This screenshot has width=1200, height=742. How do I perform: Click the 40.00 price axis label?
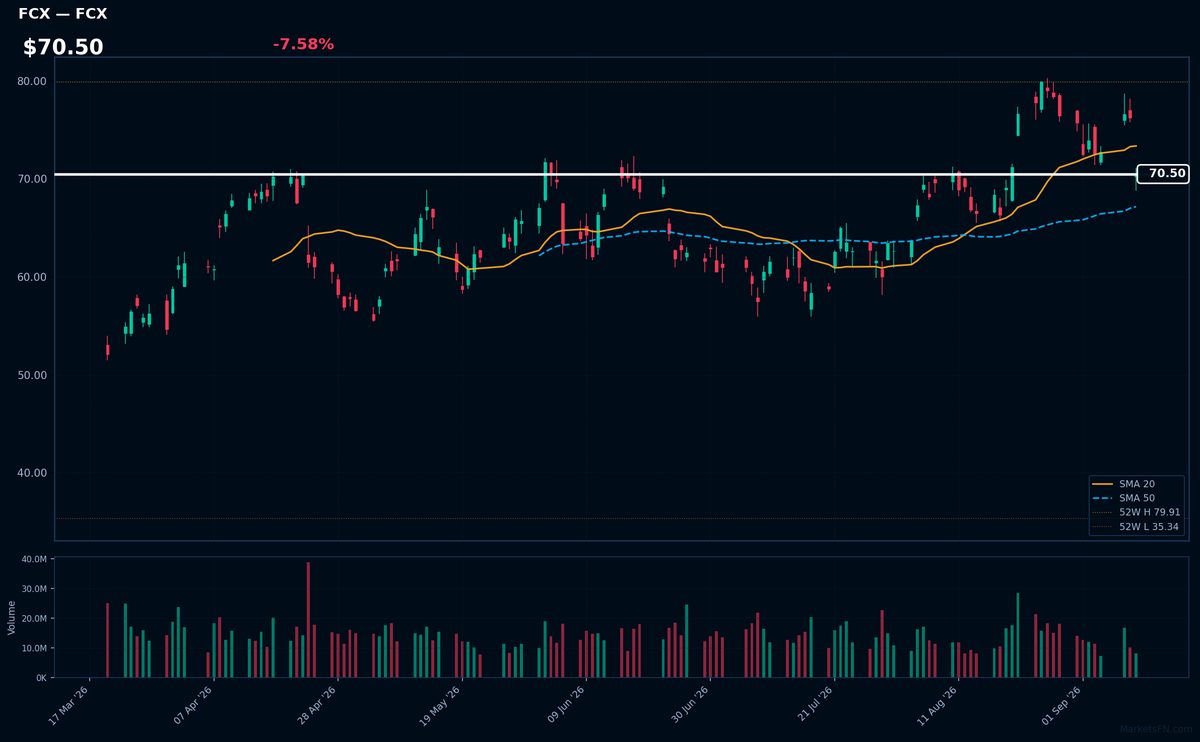tap(32, 473)
